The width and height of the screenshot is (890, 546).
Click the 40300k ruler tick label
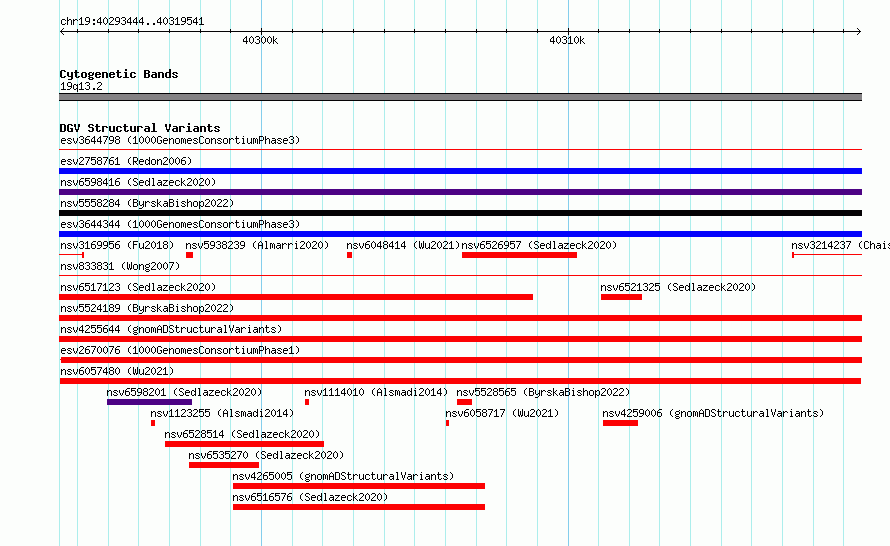tap(260, 40)
